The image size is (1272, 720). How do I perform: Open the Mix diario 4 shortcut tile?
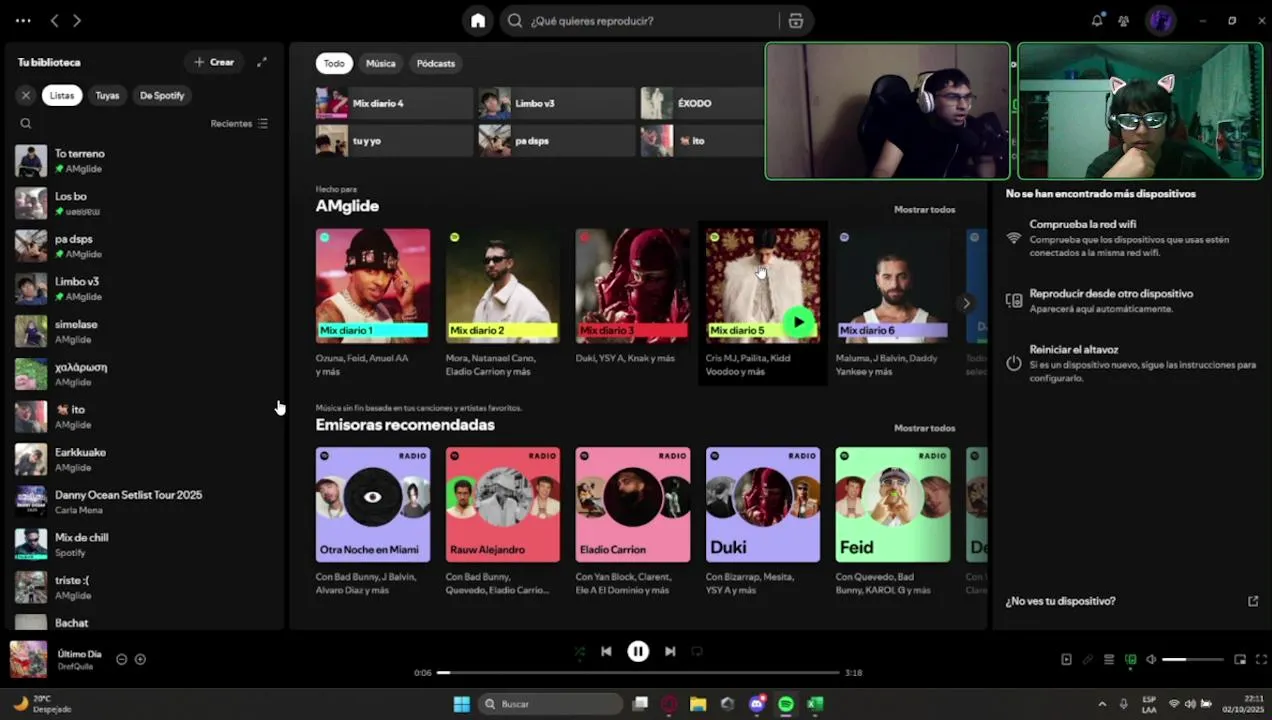pos(394,103)
